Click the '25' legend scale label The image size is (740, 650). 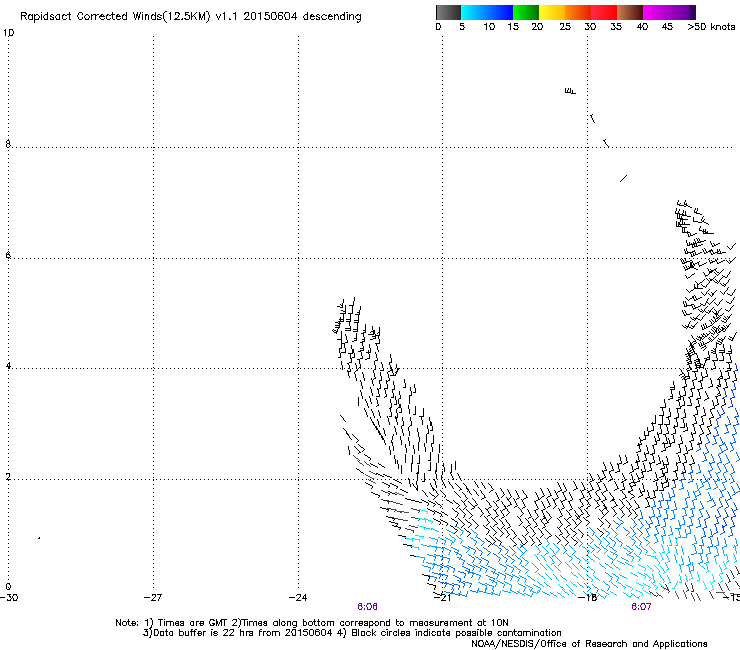point(565,27)
